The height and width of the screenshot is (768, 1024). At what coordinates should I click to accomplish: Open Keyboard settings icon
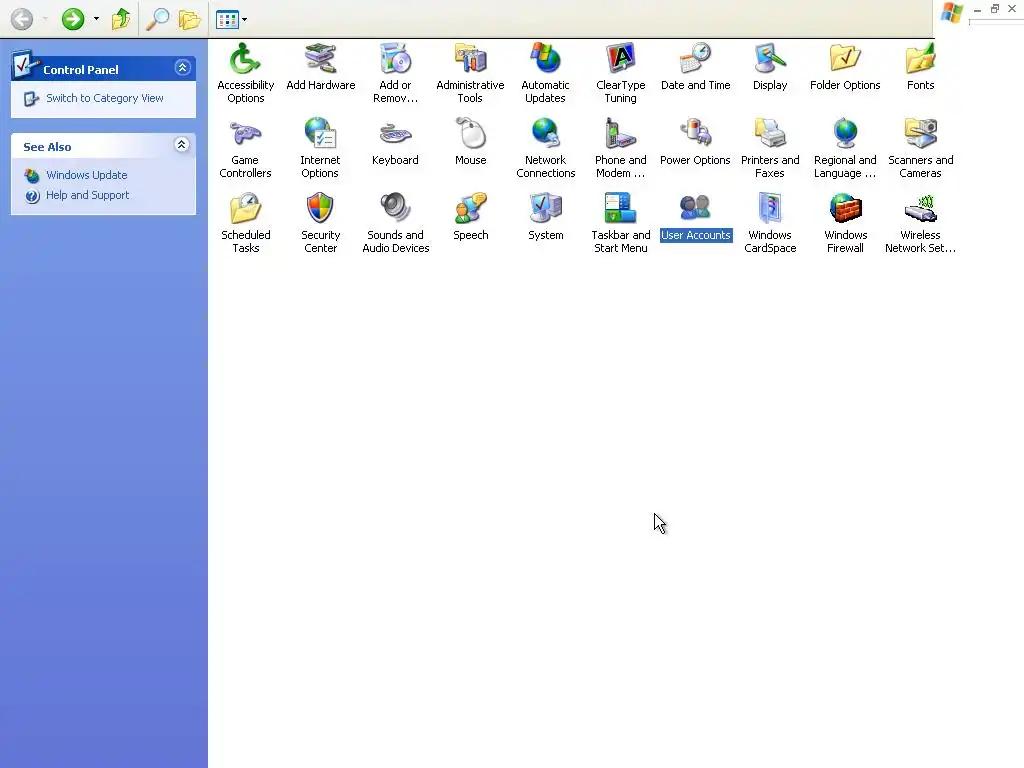pyautogui.click(x=395, y=134)
